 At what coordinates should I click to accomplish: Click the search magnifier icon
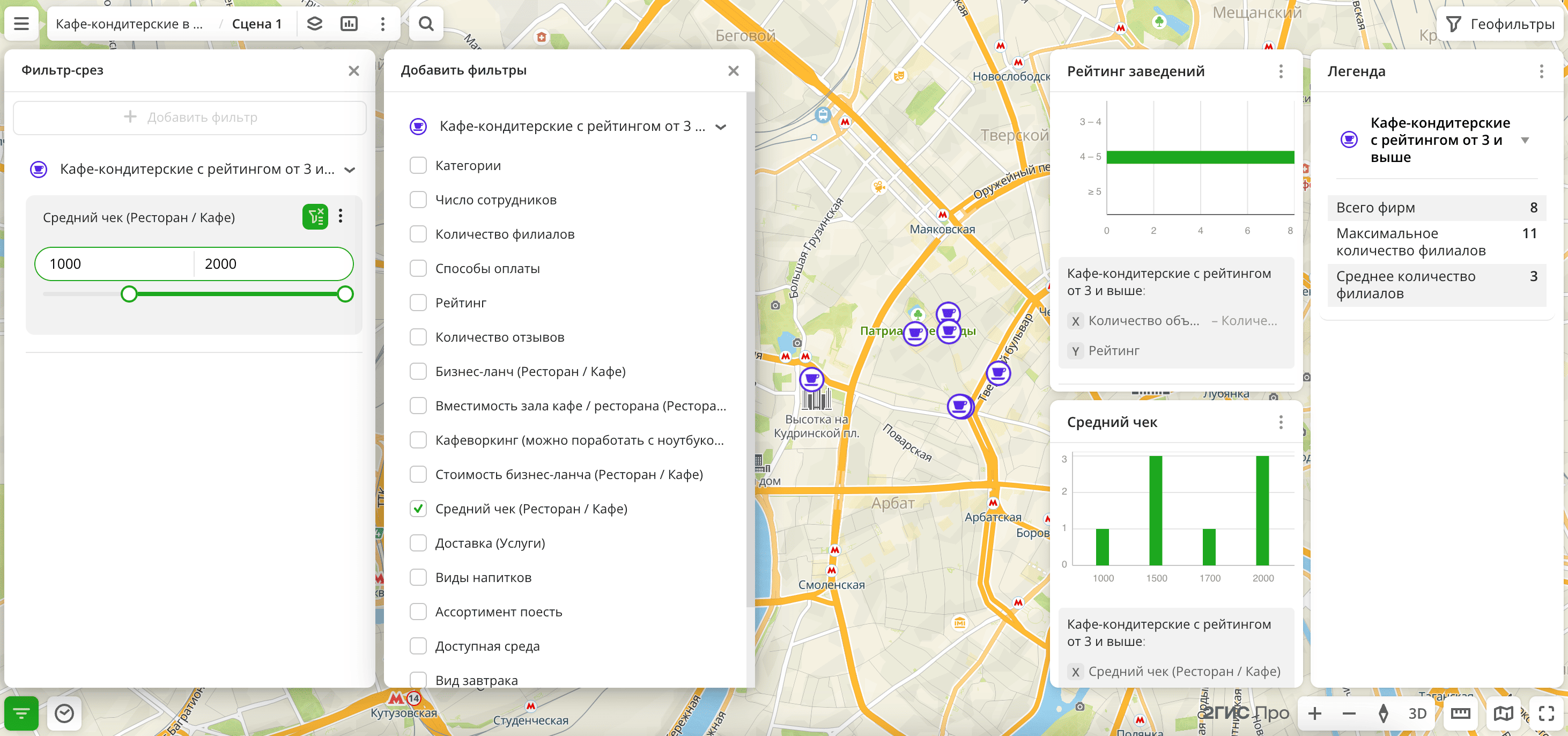coord(426,24)
